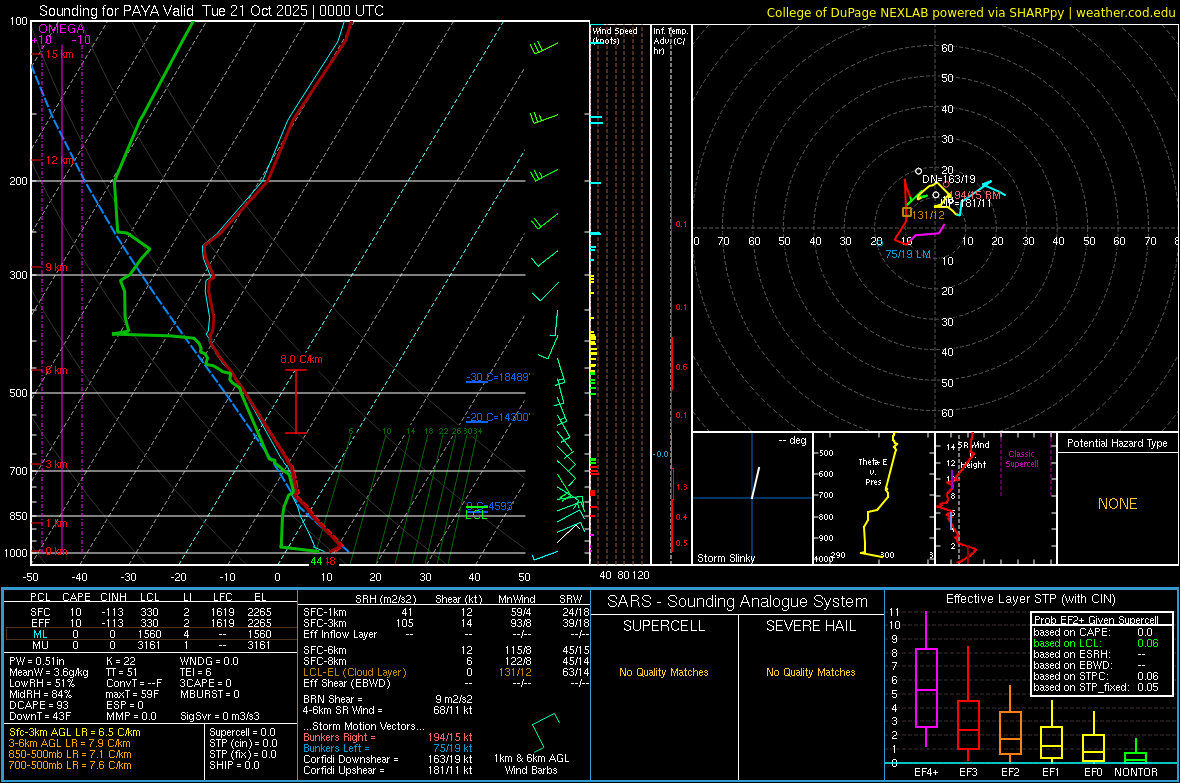The width and height of the screenshot is (1180, 783).
Task: Click the orange square marker on the hodograph
Action: point(907,212)
